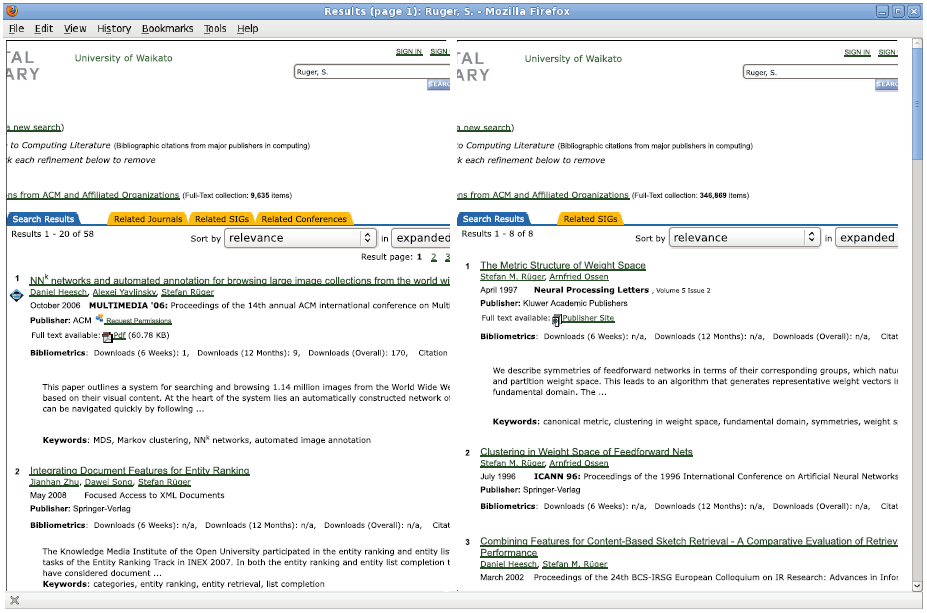Click author Jianhan Zhu
The height and width of the screenshot is (613, 927).
(x=54, y=482)
